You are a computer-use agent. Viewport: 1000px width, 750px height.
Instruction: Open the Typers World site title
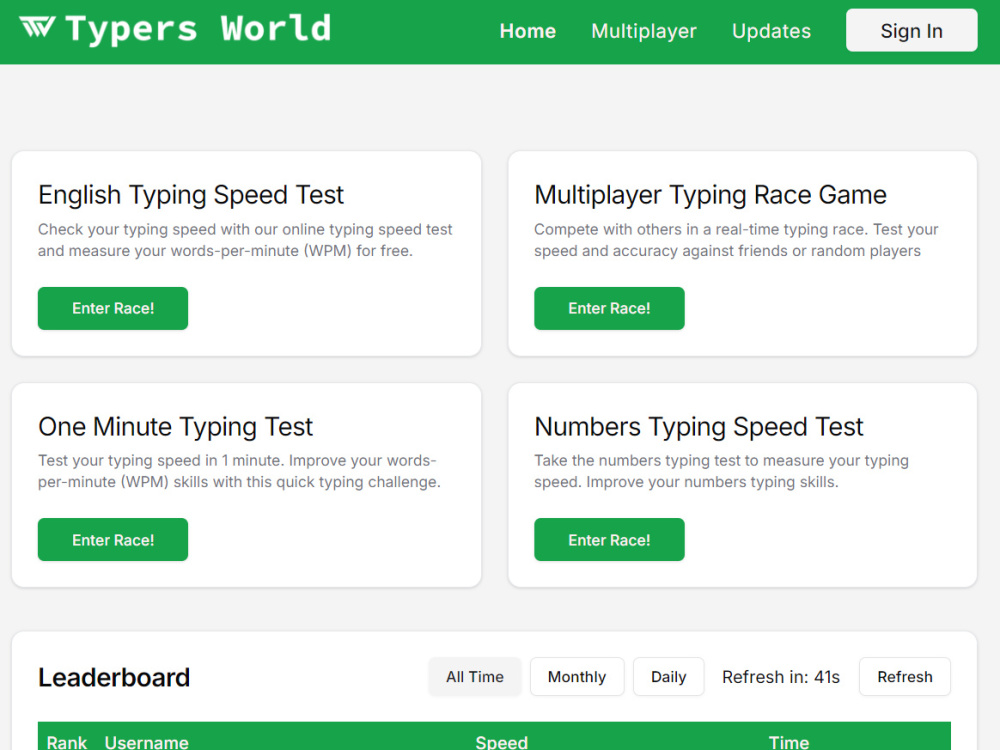tap(198, 29)
